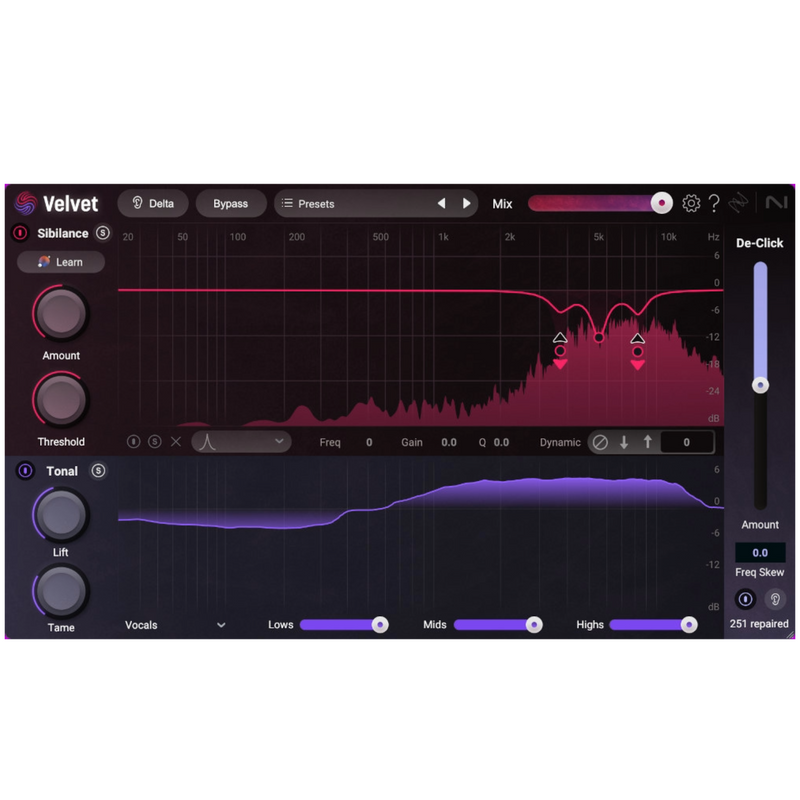The height and width of the screenshot is (800, 800).
Task: Click the Freq Skew value field
Action: (760, 553)
